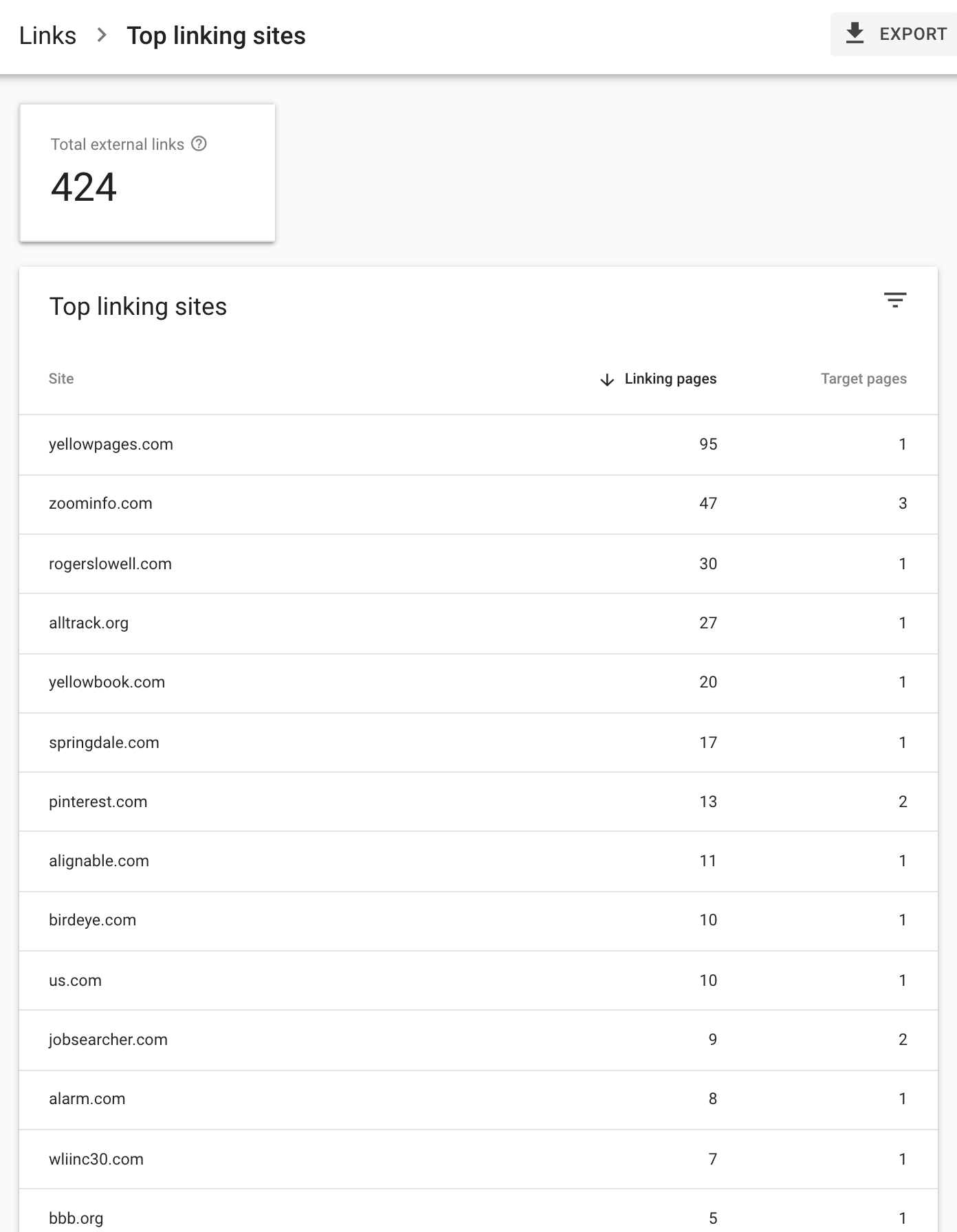Open the table filter icon
The height and width of the screenshot is (1232, 957).
coord(894,300)
